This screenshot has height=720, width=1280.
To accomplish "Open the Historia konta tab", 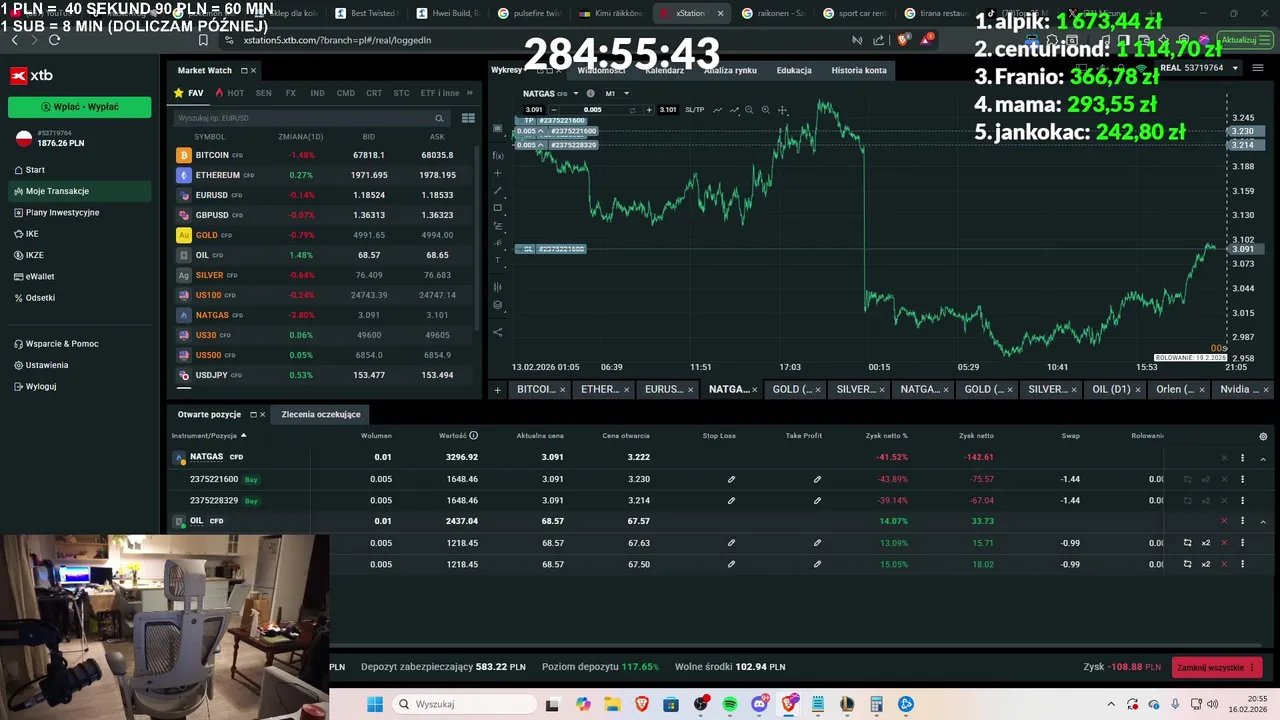I will tap(859, 70).
